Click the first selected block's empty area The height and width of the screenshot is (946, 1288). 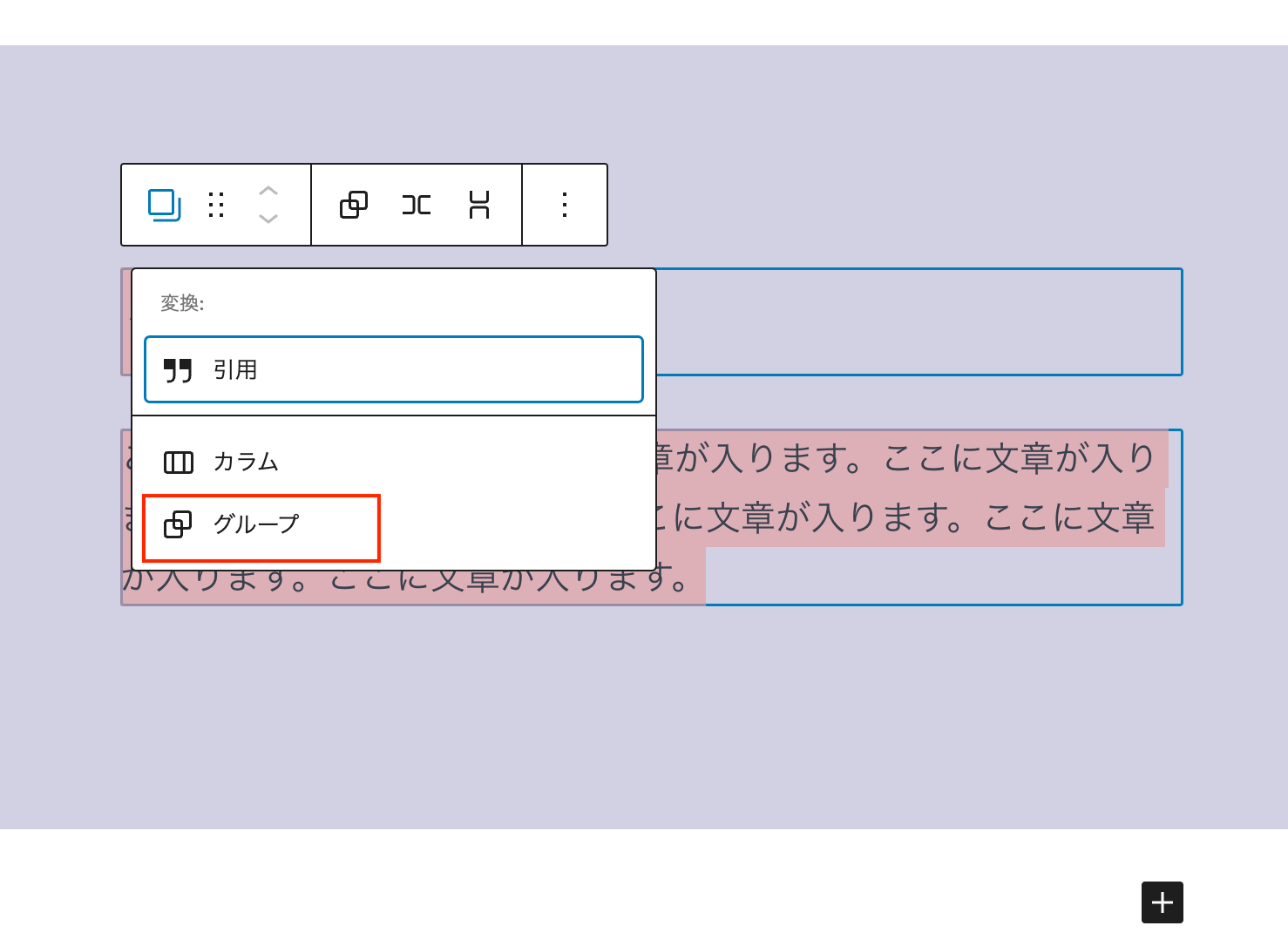(915, 322)
